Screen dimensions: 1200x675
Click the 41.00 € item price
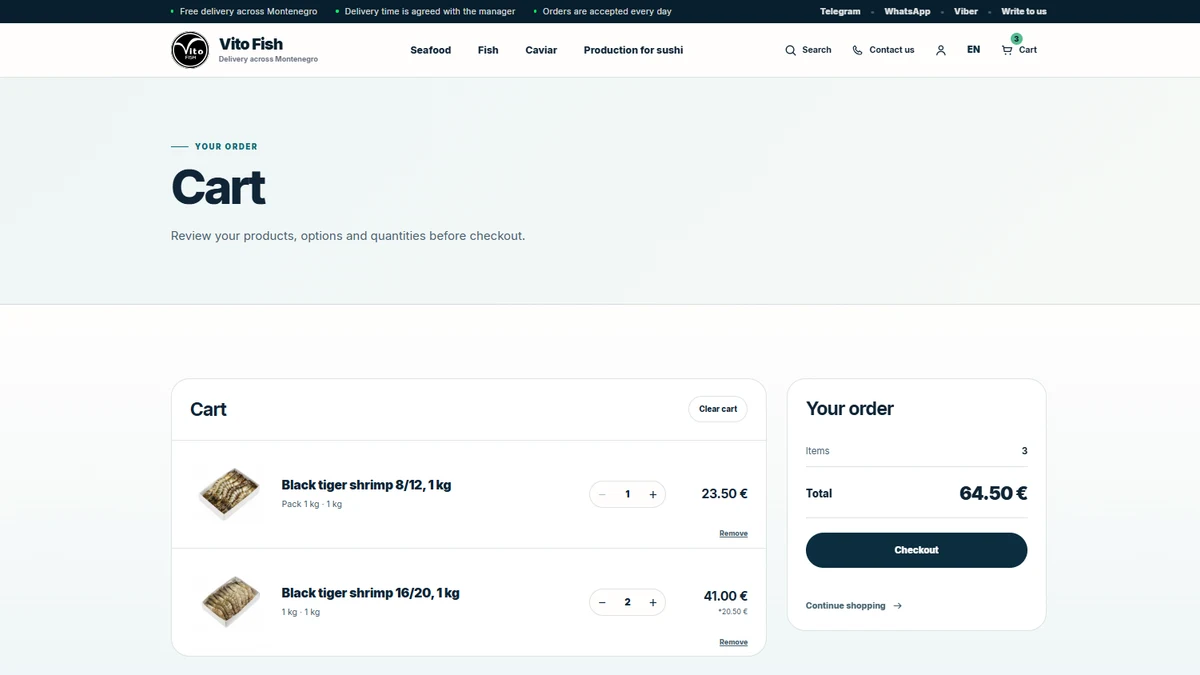pyautogui.click(x=726, y=596)
